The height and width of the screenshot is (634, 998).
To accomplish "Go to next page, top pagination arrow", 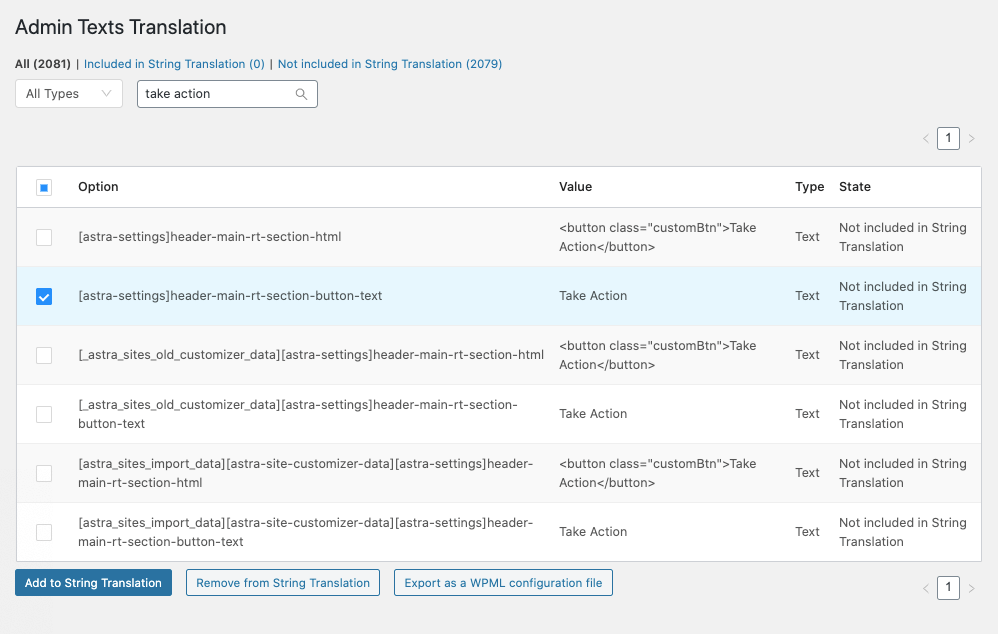I will 971,139.
